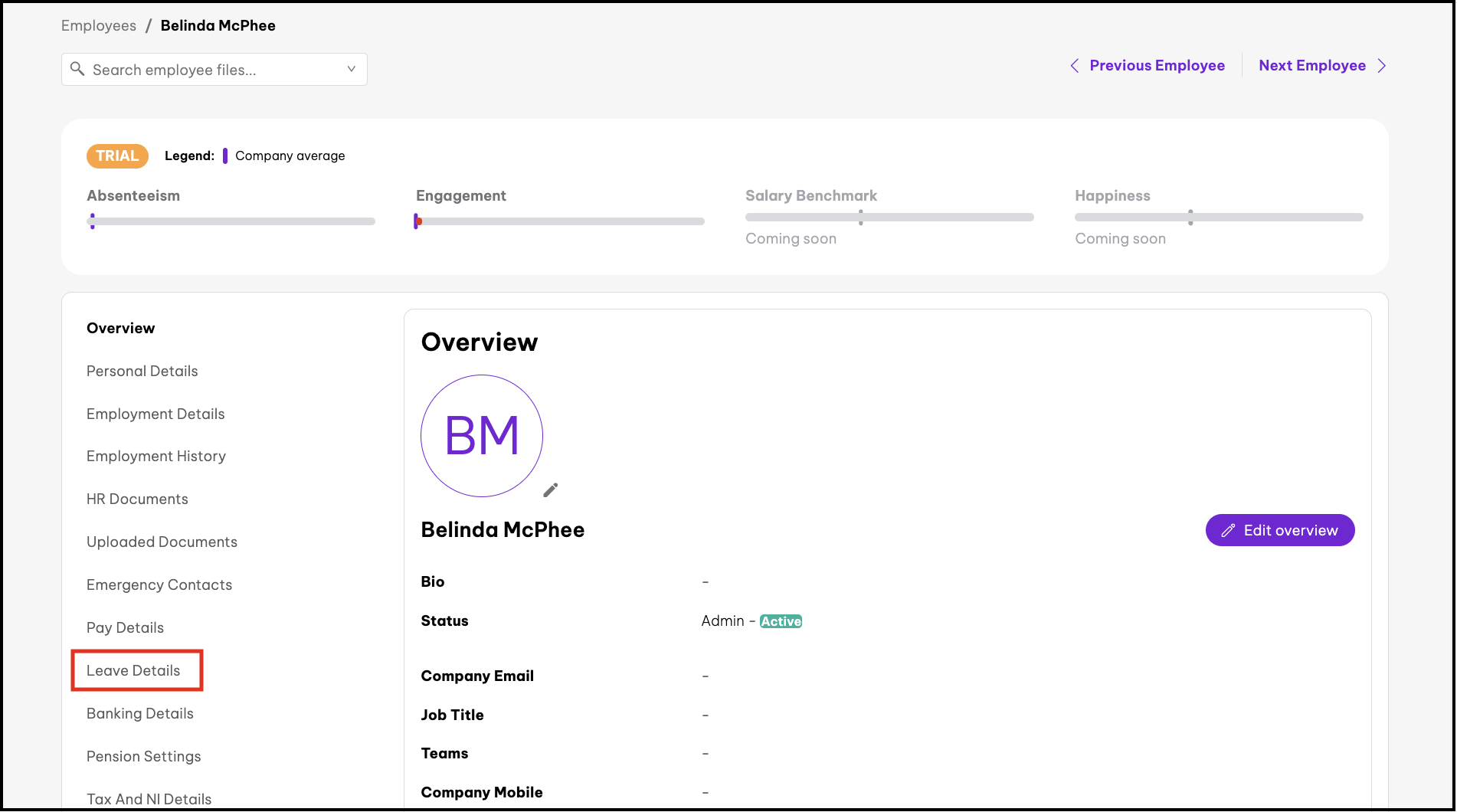Viewport: 1457px width, 812px height.
Task: Open Employment Details in the sidebar
Action: [156, 414]
